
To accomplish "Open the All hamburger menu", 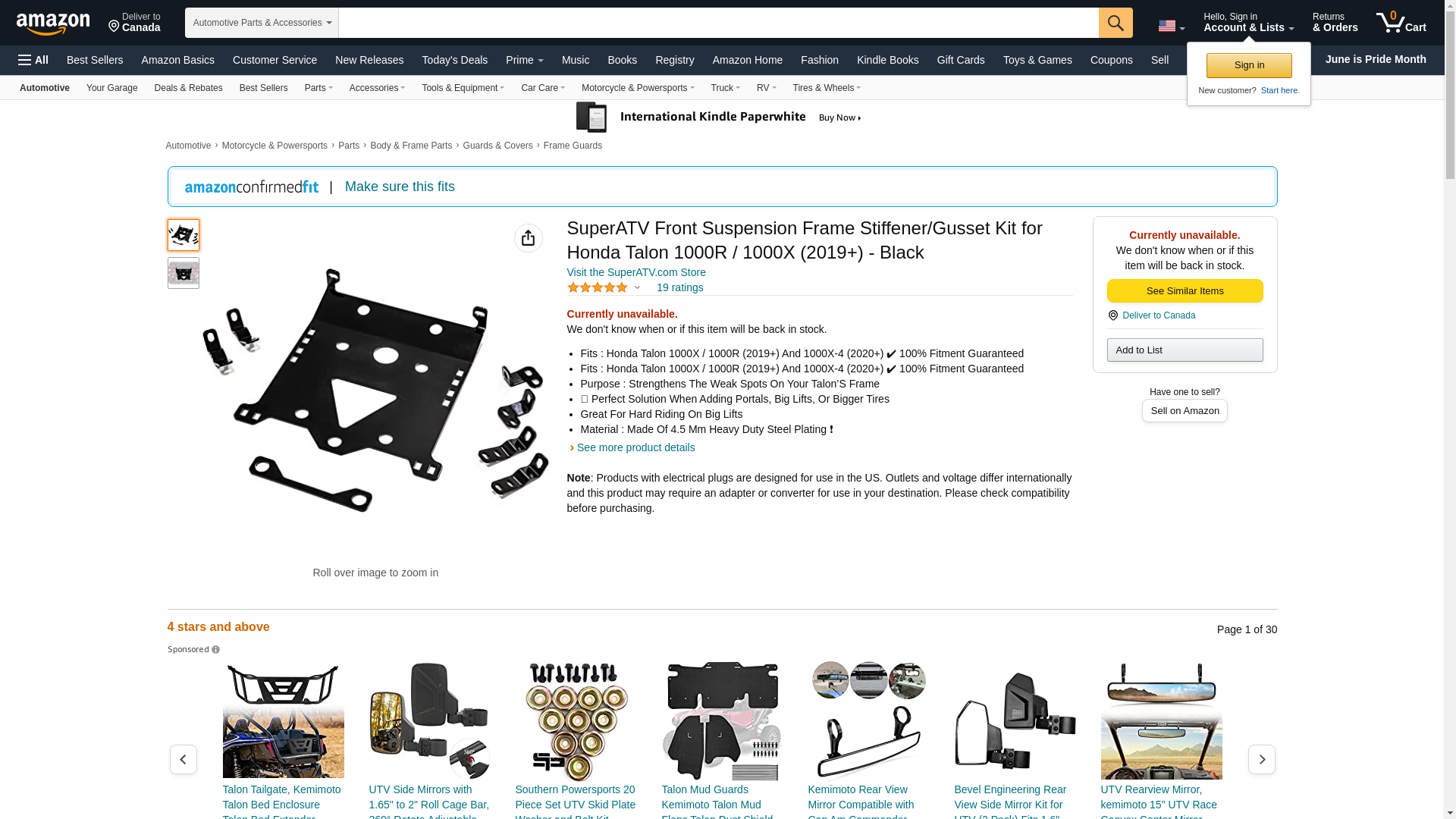I will 33,60.
